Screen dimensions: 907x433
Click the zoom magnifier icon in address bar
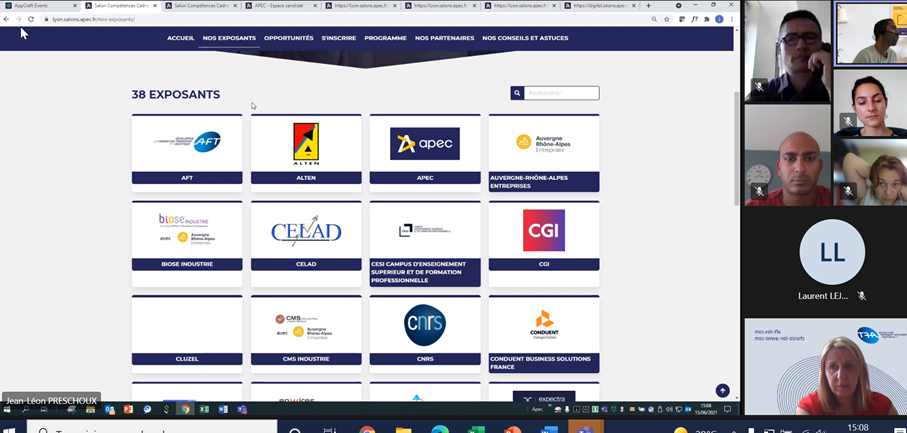(x=654, y=19)
